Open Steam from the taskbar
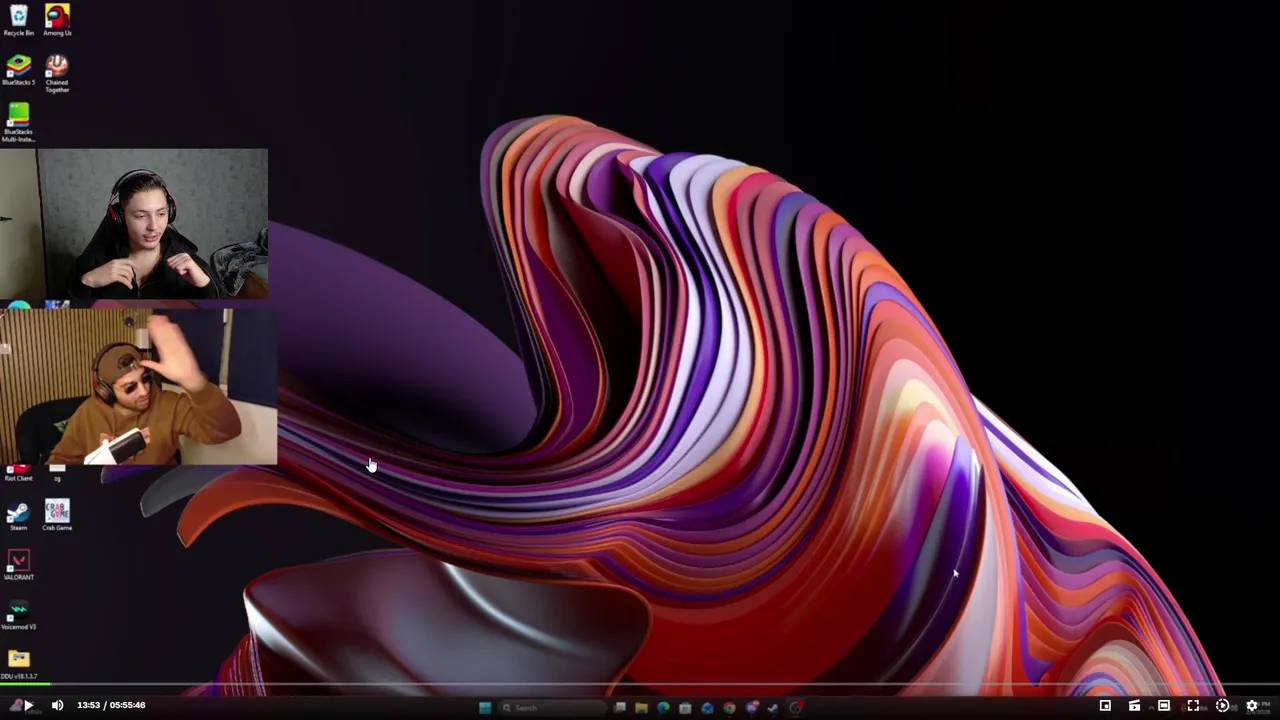 (772, 708)
